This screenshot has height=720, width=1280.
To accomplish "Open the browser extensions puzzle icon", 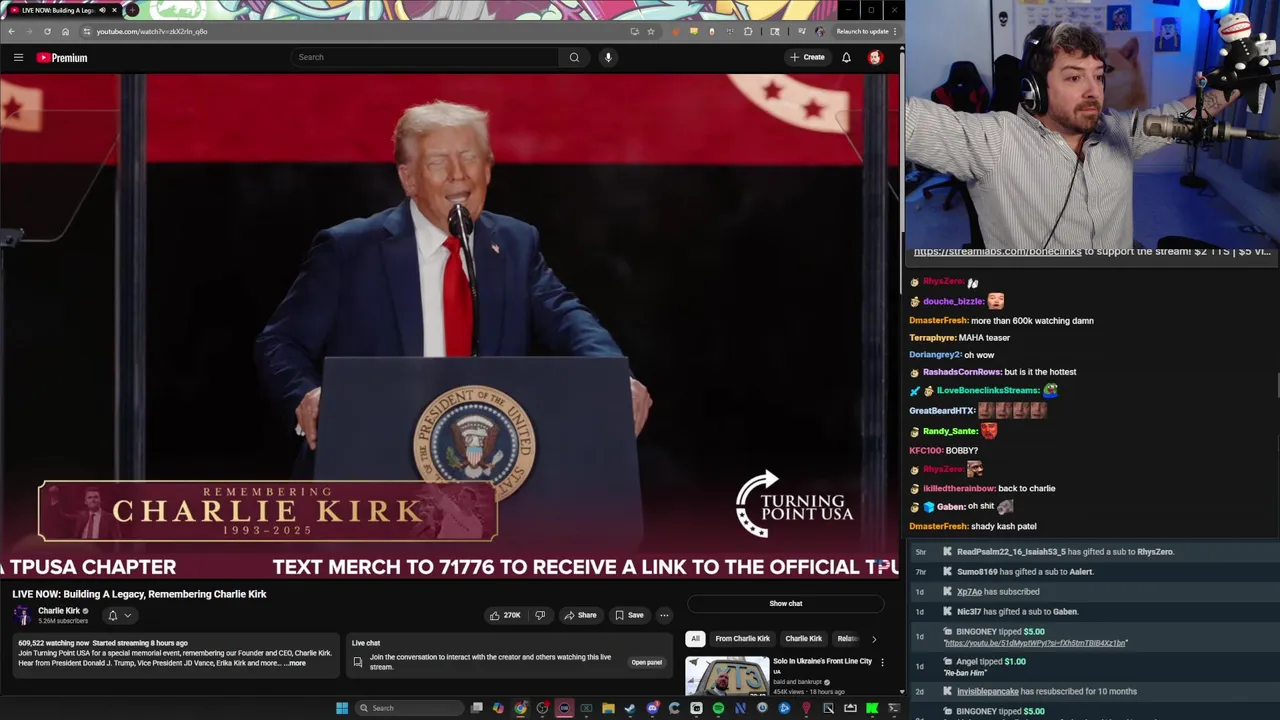I will tap(748, 31).
